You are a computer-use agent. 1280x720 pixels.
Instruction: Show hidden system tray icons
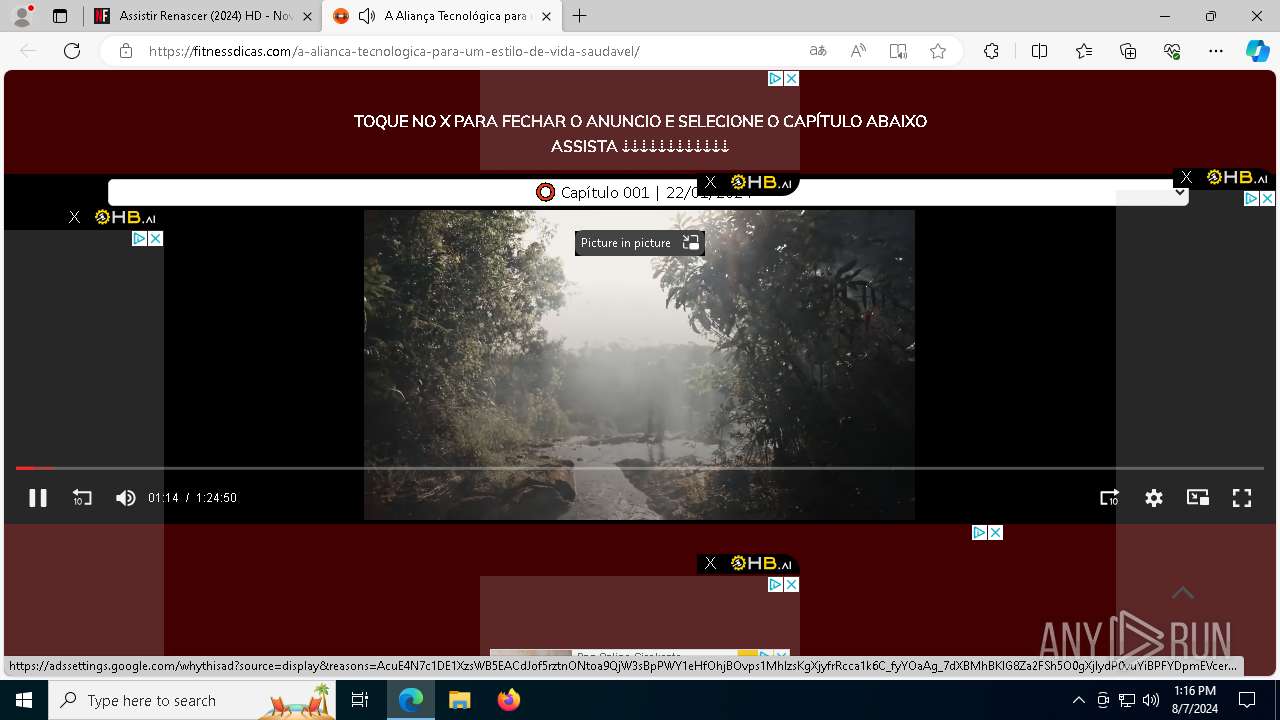pos(1078,700)
